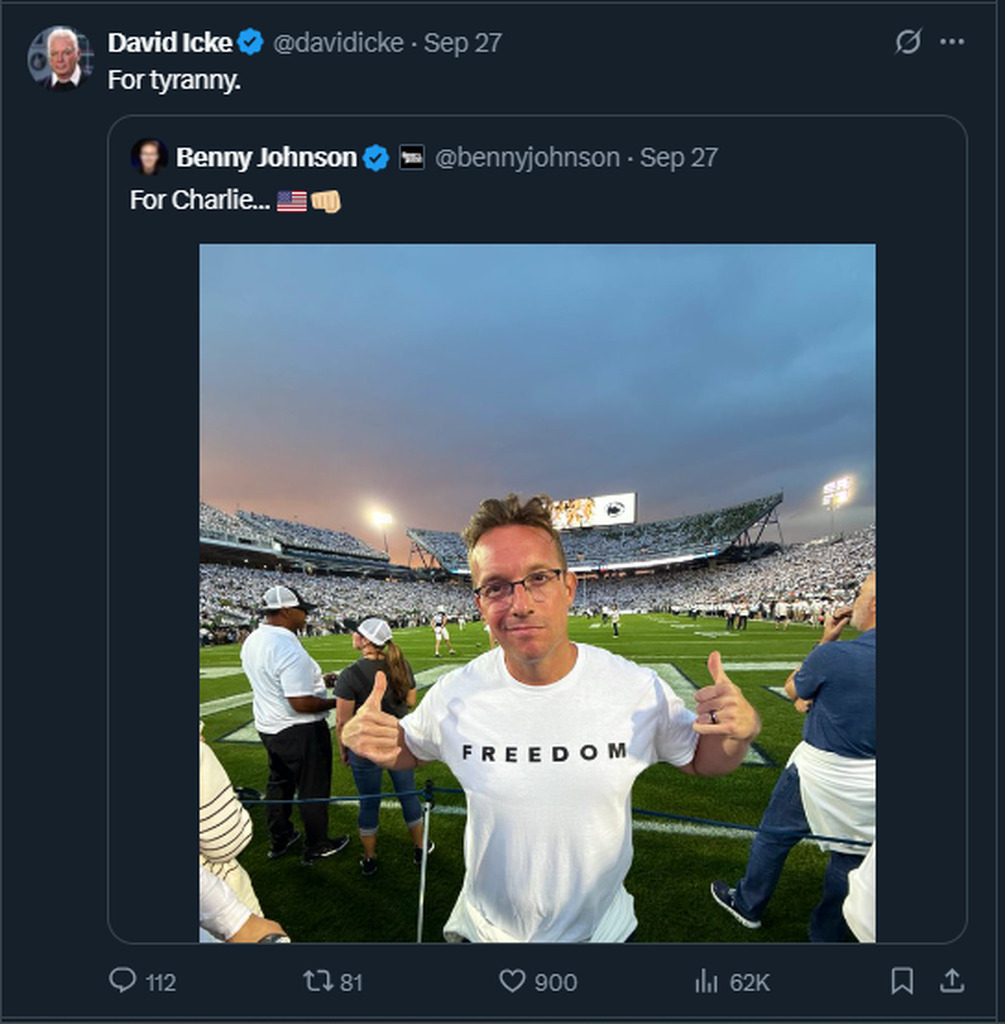Open Benny Johnson's small avatar in quote
The height and width of the screenshot is (1024, 1005).
[x=149, y=157]
